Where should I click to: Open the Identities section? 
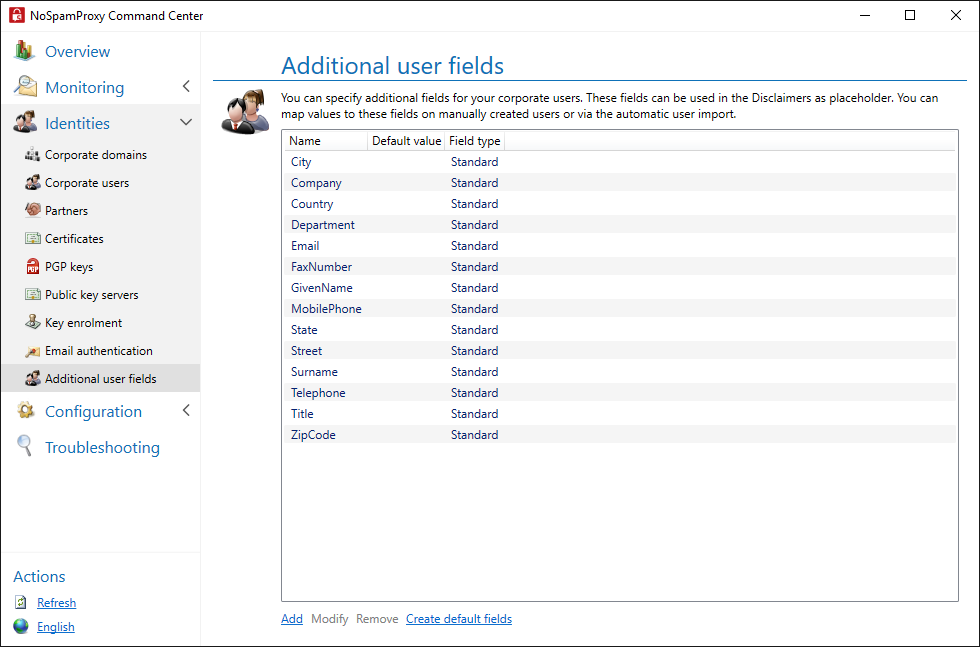coord(78,123)
